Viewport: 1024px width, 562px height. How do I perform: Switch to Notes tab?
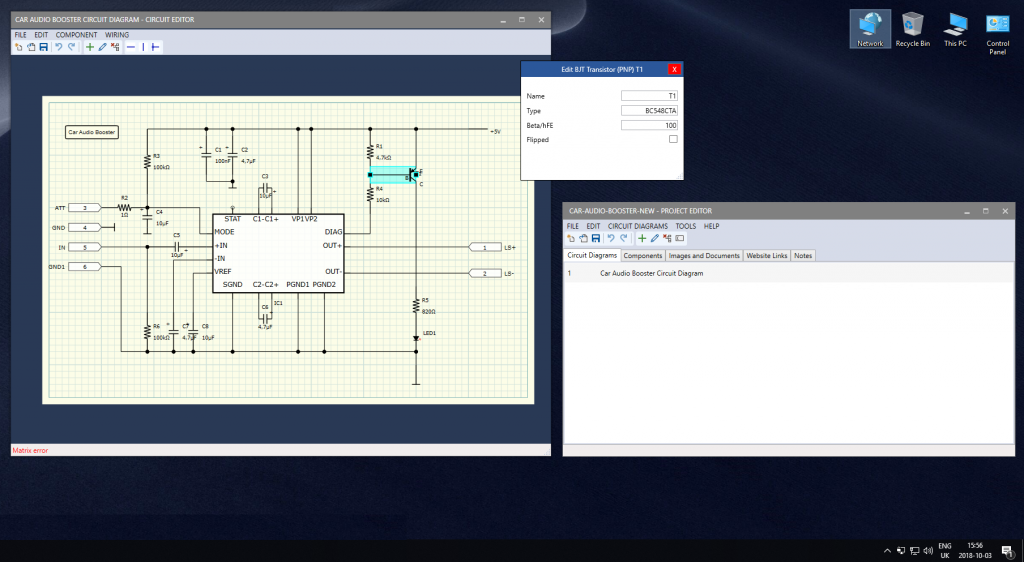coord(803,255)
